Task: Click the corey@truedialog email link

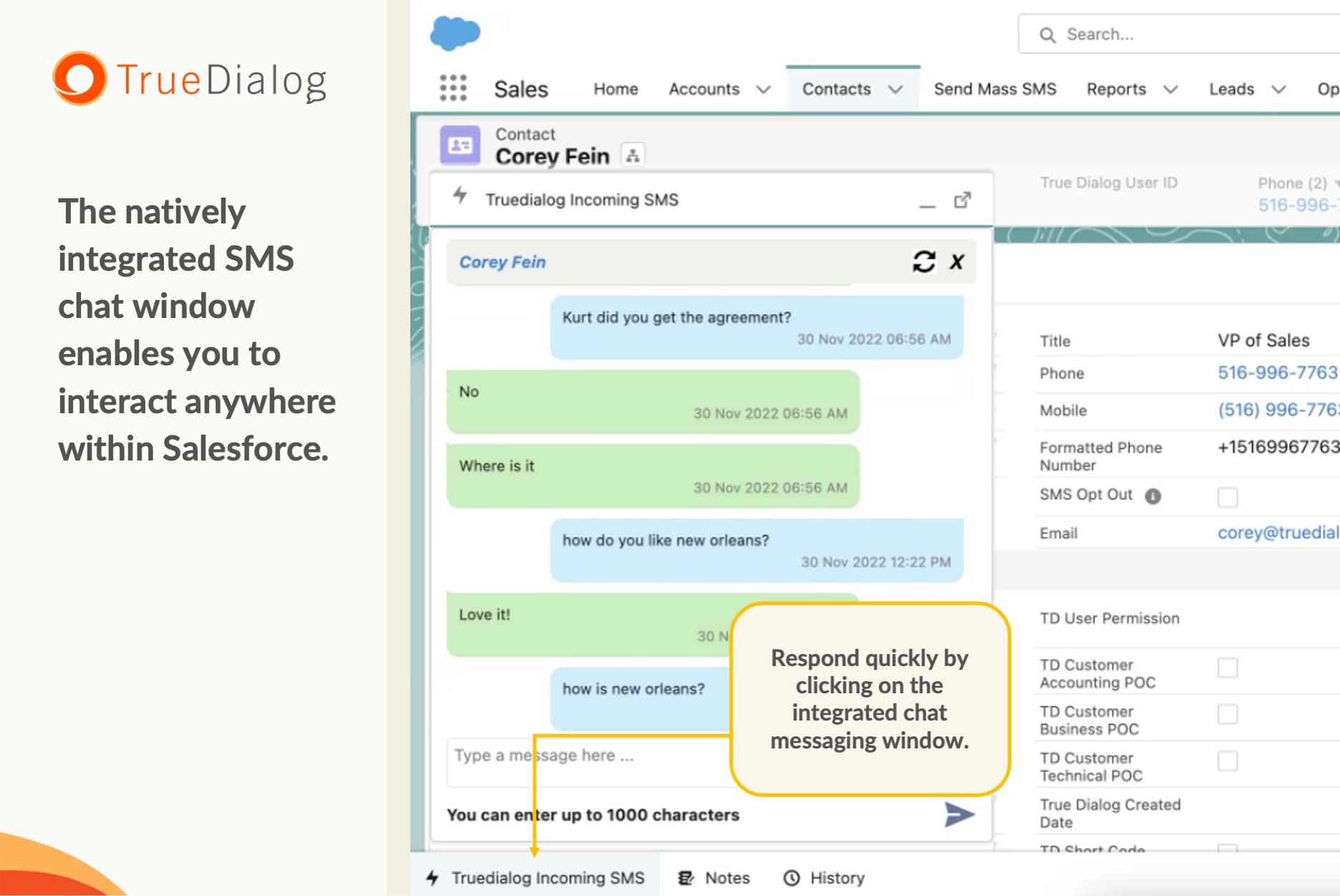Action: (x=1277, y=533)
